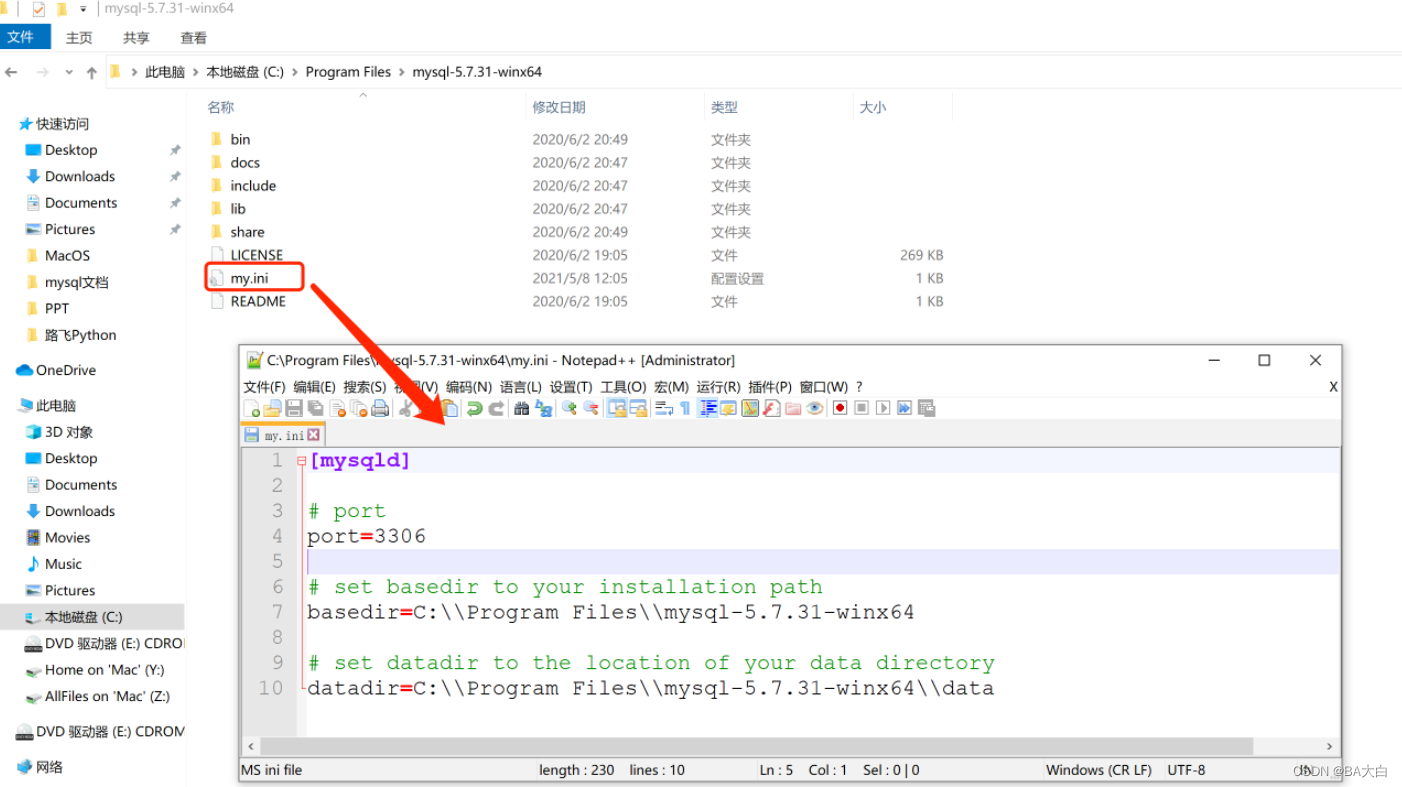
Task: Collapse the [mysqld] section fold marker
Action: [x=301, y=461]
